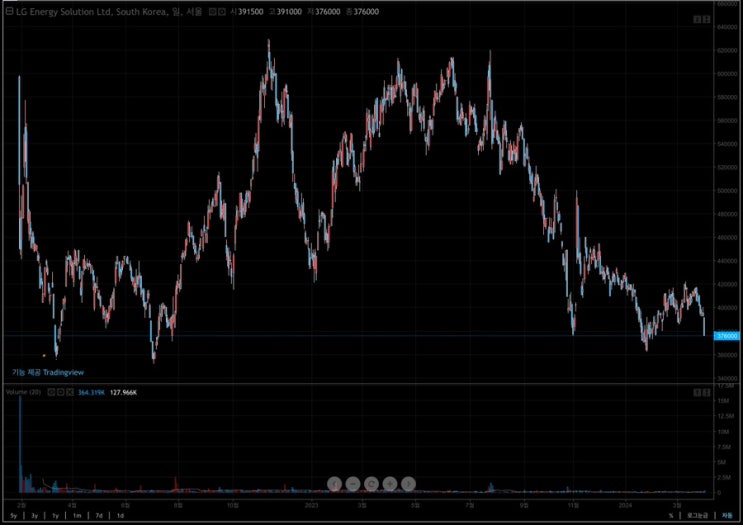Viewport: 743px width, 525px height.
Task: Reset chart view with circular arrow button
Action: (x=371, y=483)
